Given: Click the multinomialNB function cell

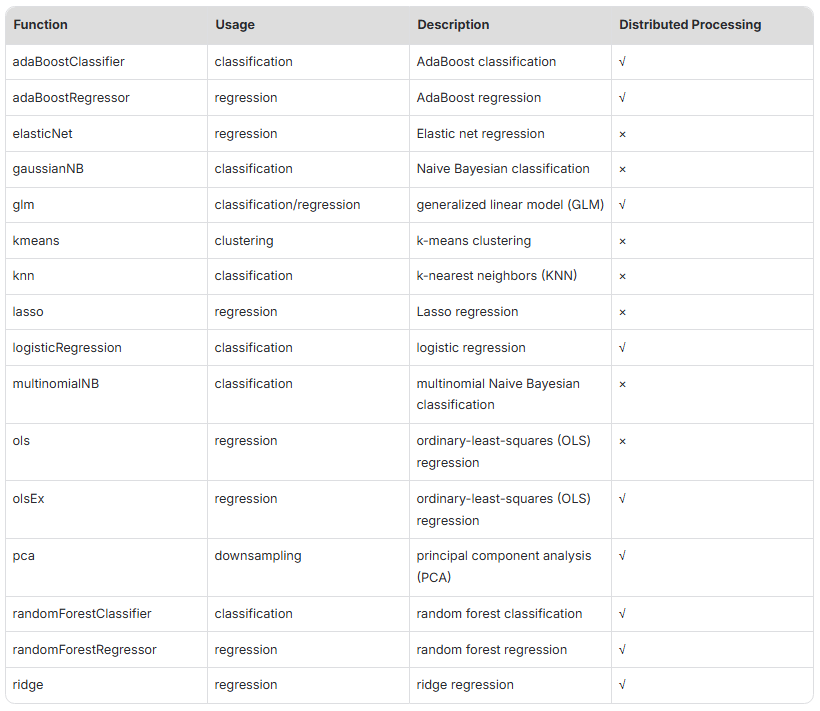Looking at the screenshot, I should tap(107, 395).
